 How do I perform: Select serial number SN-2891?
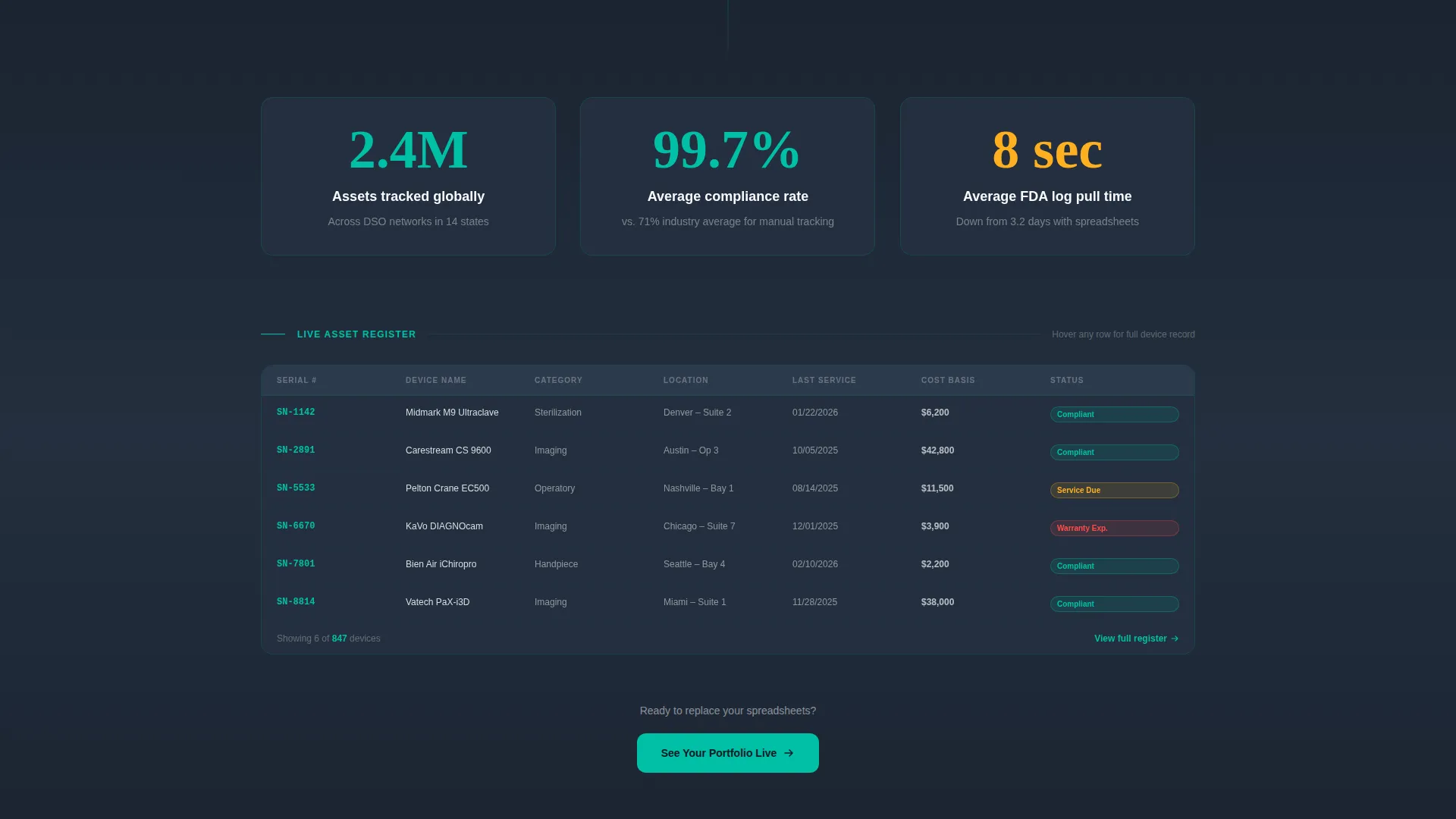coord(296,450)
